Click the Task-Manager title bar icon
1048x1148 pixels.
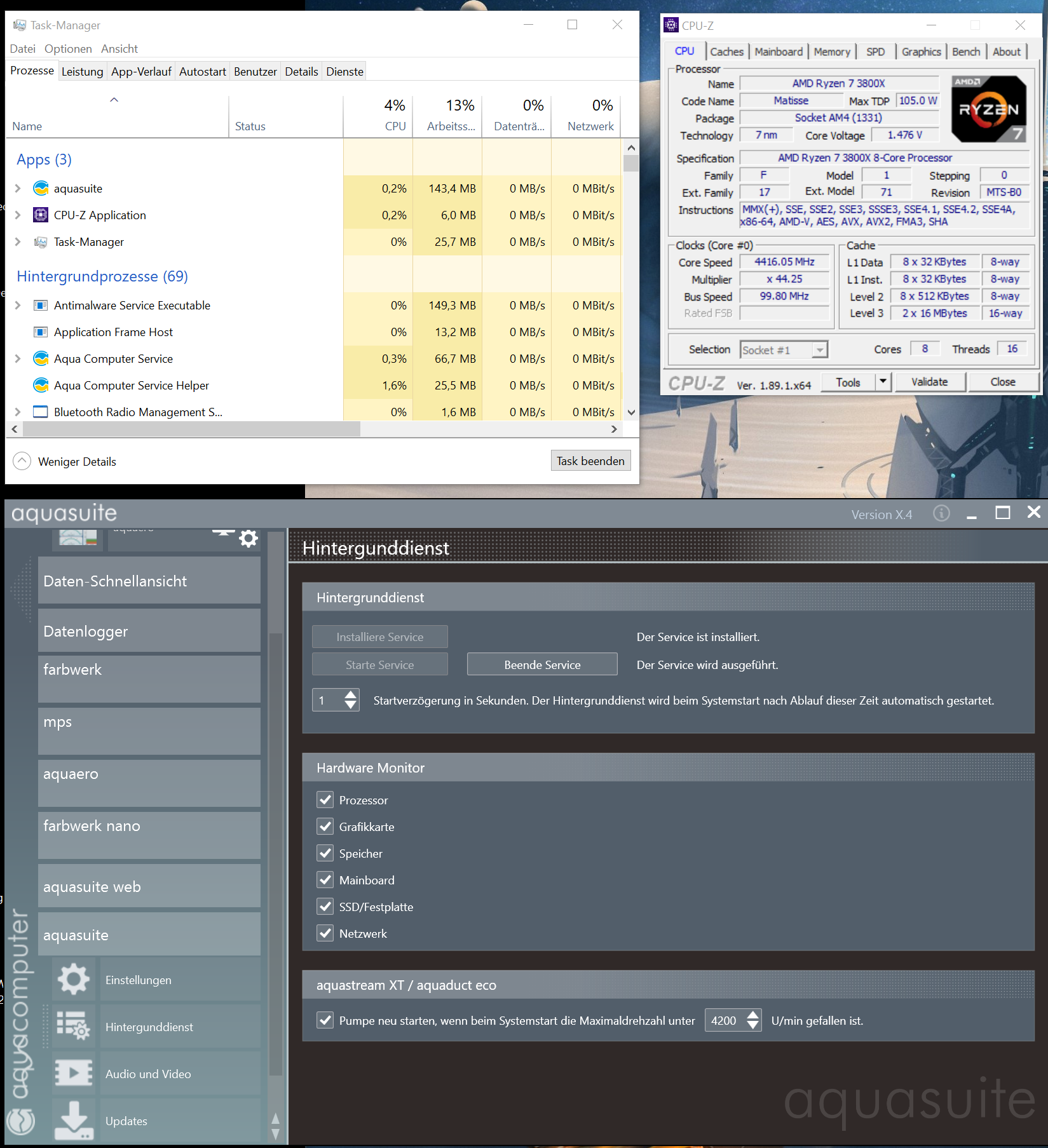[x=20, y=25]
